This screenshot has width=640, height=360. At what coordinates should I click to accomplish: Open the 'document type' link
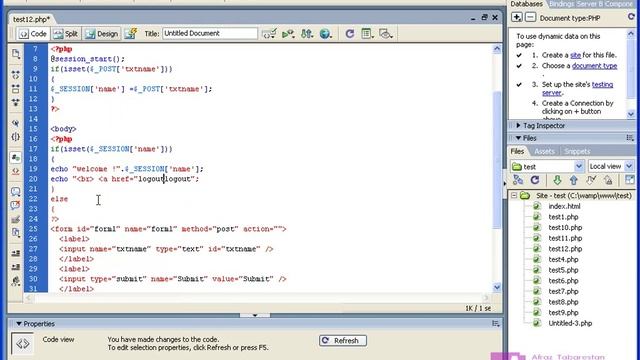point(594,66)
